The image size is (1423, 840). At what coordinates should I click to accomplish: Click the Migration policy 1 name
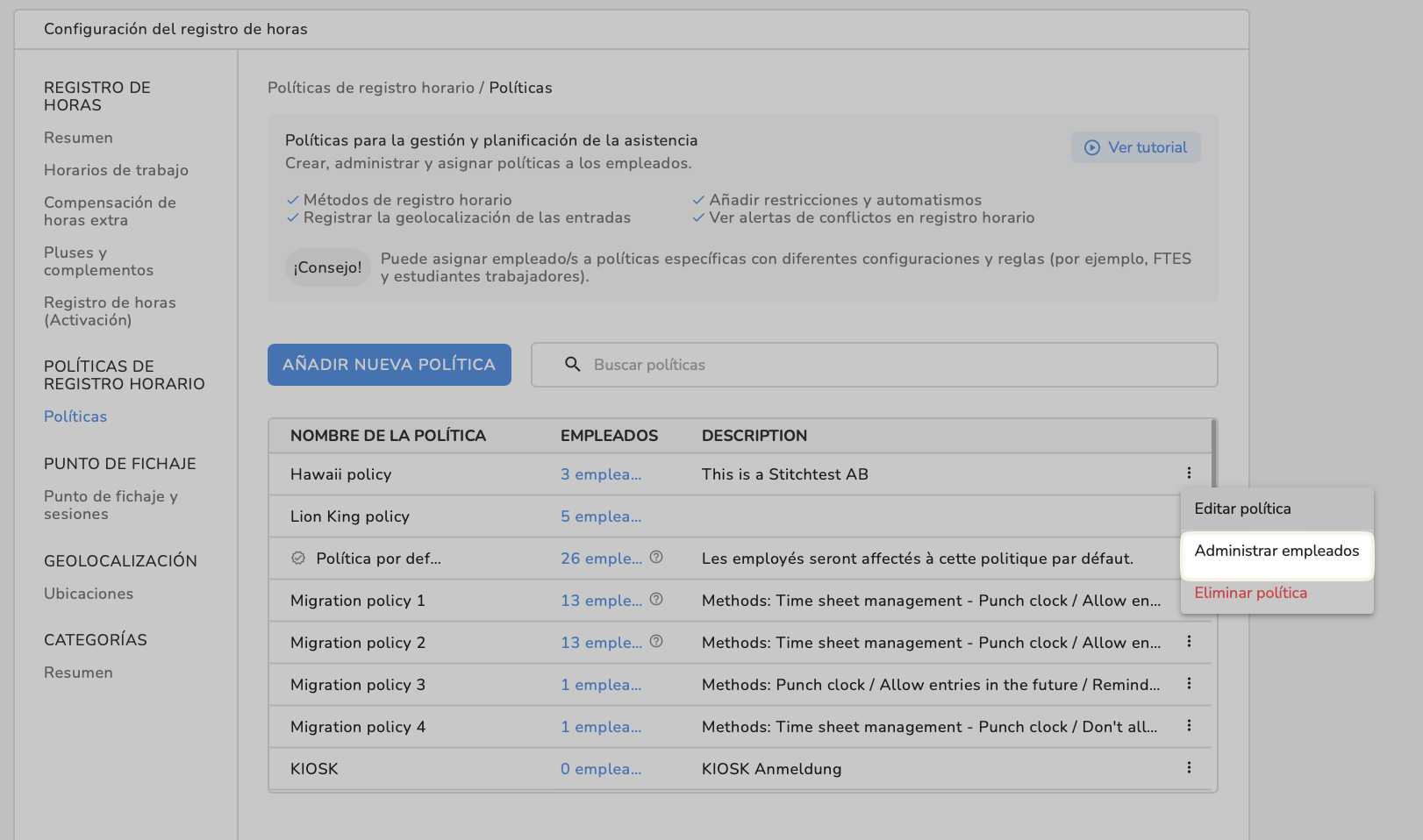point(358,601)
